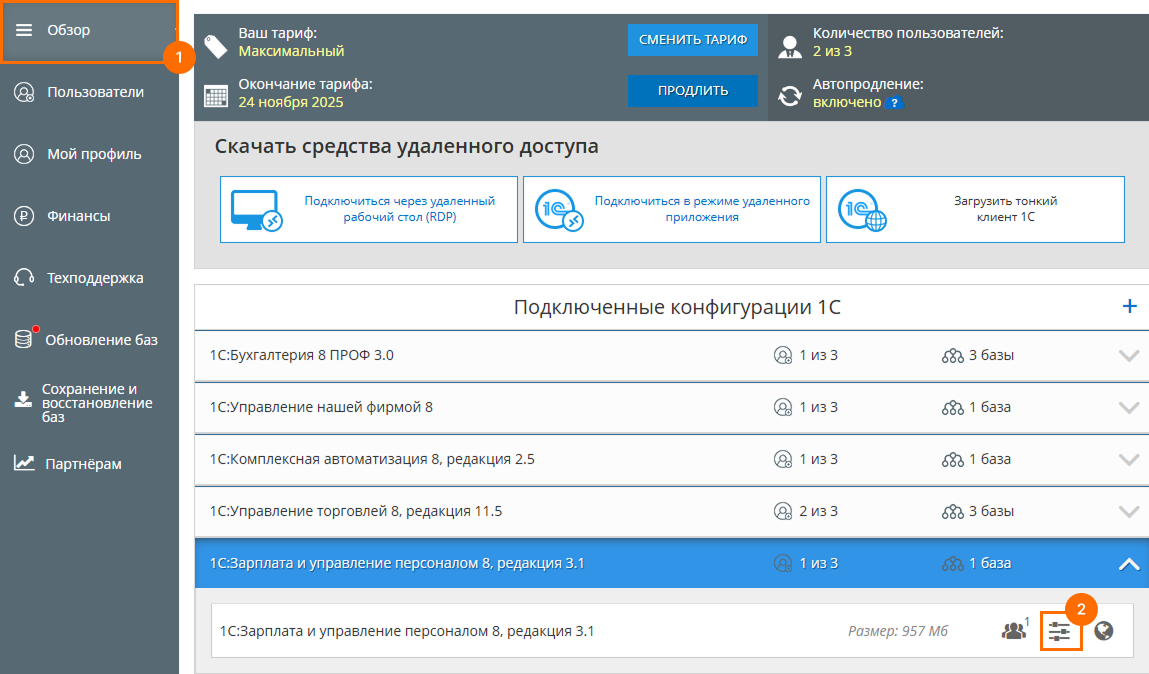
Task: Open the Пользователи section
Action: tap(21, 92)
